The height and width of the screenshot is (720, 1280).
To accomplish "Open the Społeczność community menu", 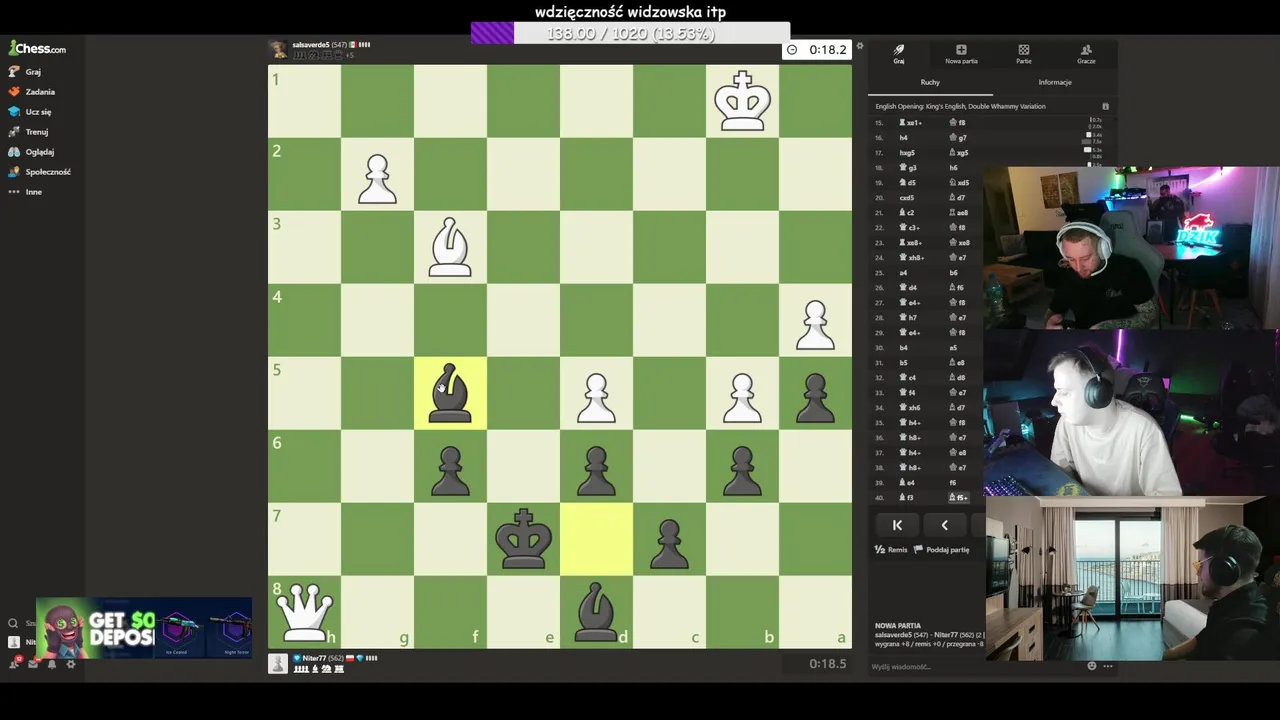I will 40,172.
